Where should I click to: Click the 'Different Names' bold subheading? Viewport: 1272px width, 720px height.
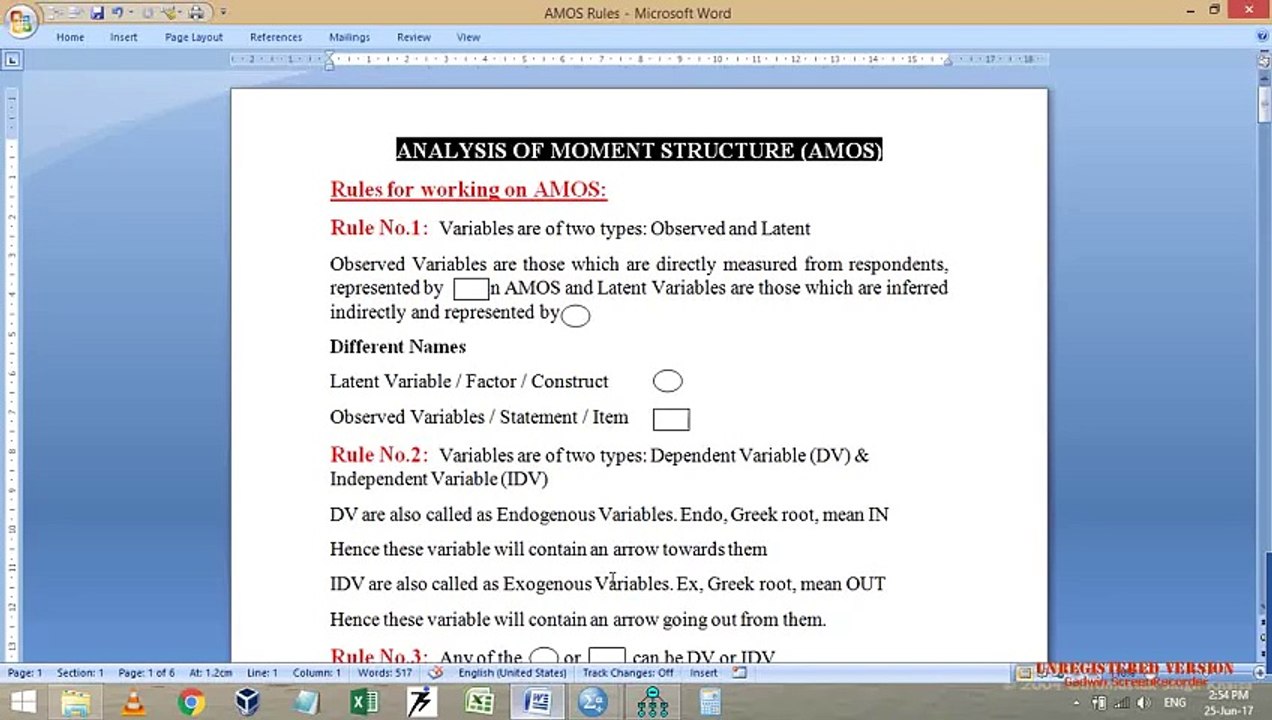coord(398,347)
